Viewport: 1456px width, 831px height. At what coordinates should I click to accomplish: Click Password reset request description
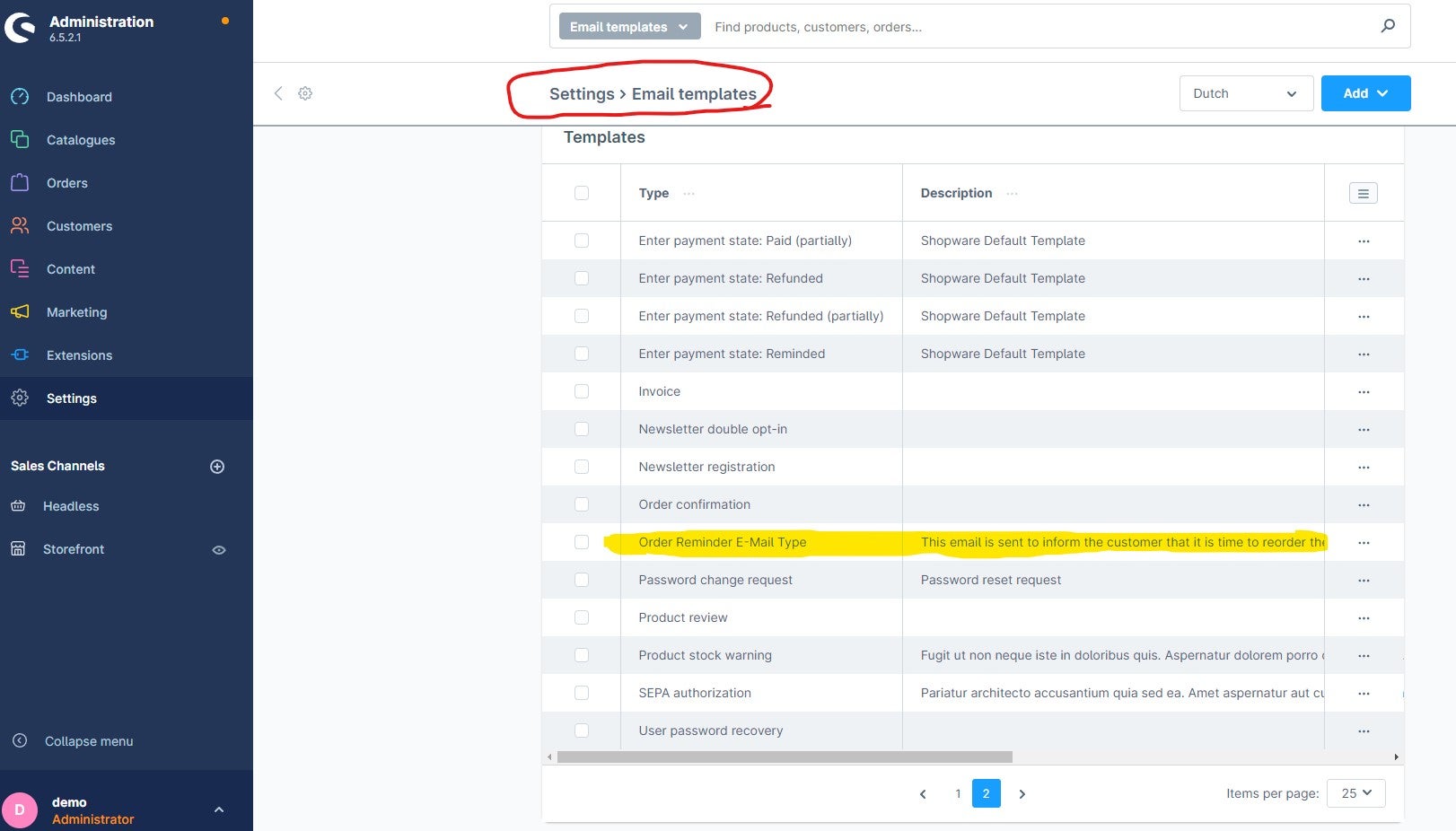pos(990,580)
